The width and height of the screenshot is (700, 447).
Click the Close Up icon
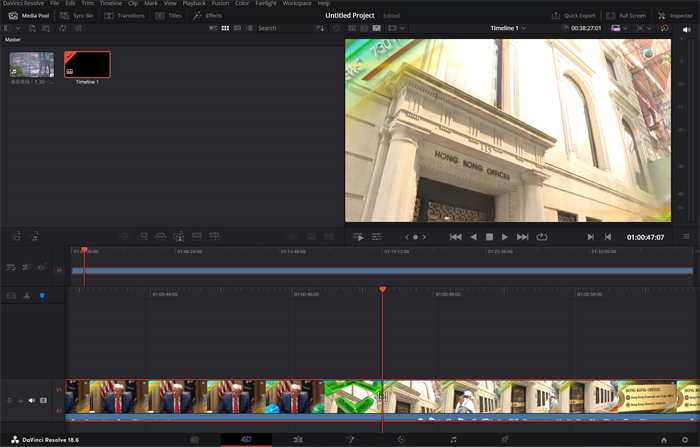tap(179, 236)
